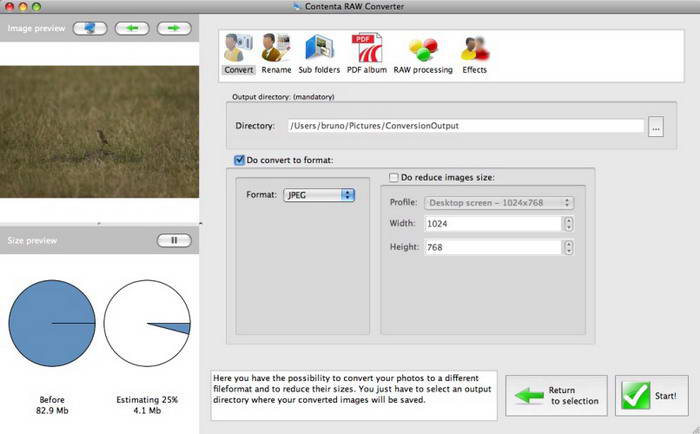The width and height of the screenshot is (700, 434).
Task: Open the Sub folders section
Action: tap(319, 54)
